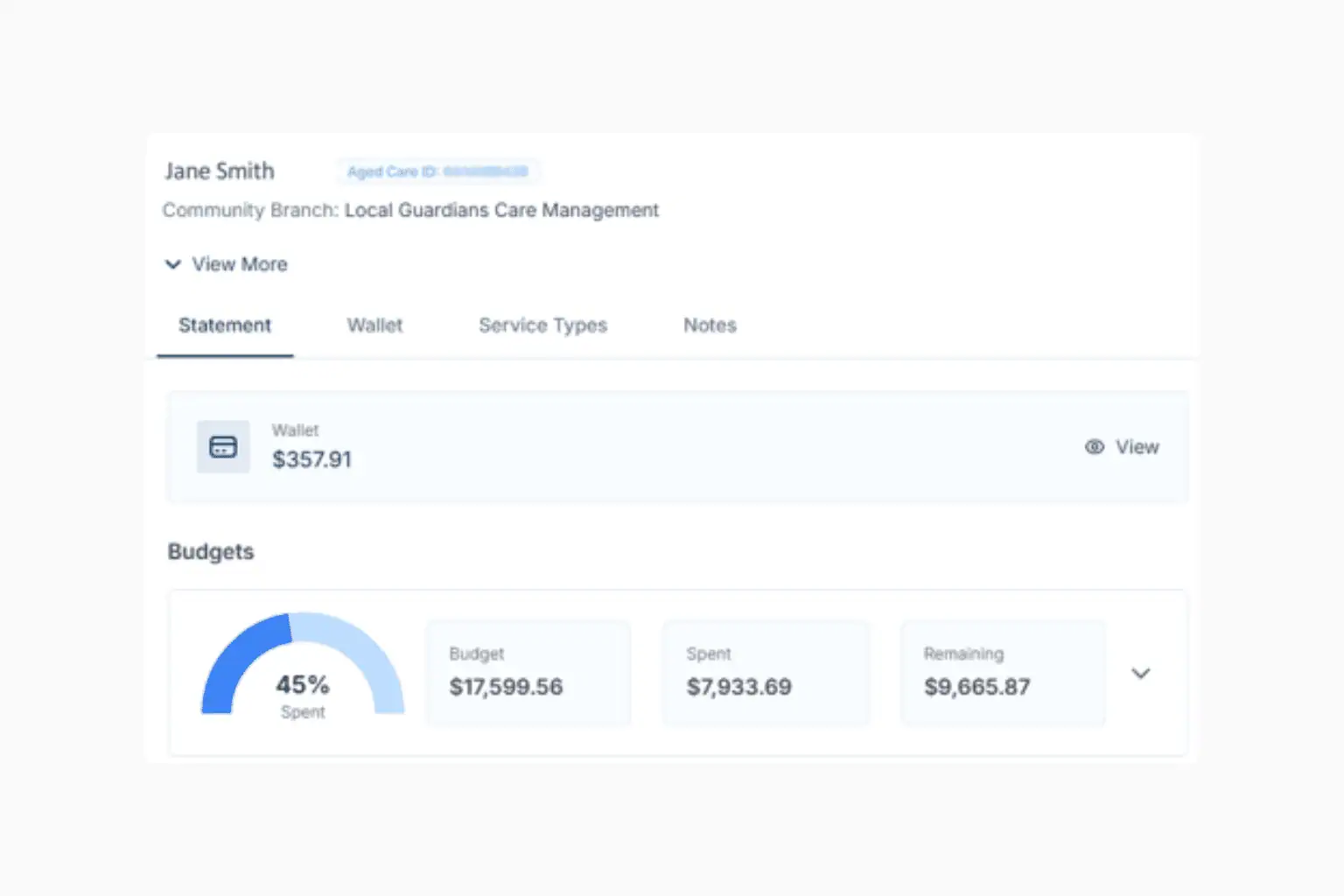The image size is (1344, 896).
Task: Click the wallet card icon
Action: pyautogui.click(x=223, y=447)
